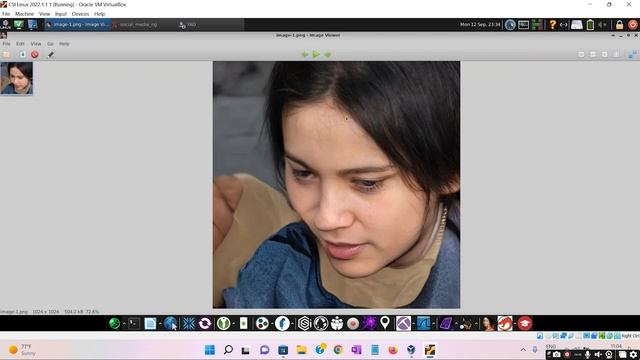Go to the previous image arrow

coord(304,54)
